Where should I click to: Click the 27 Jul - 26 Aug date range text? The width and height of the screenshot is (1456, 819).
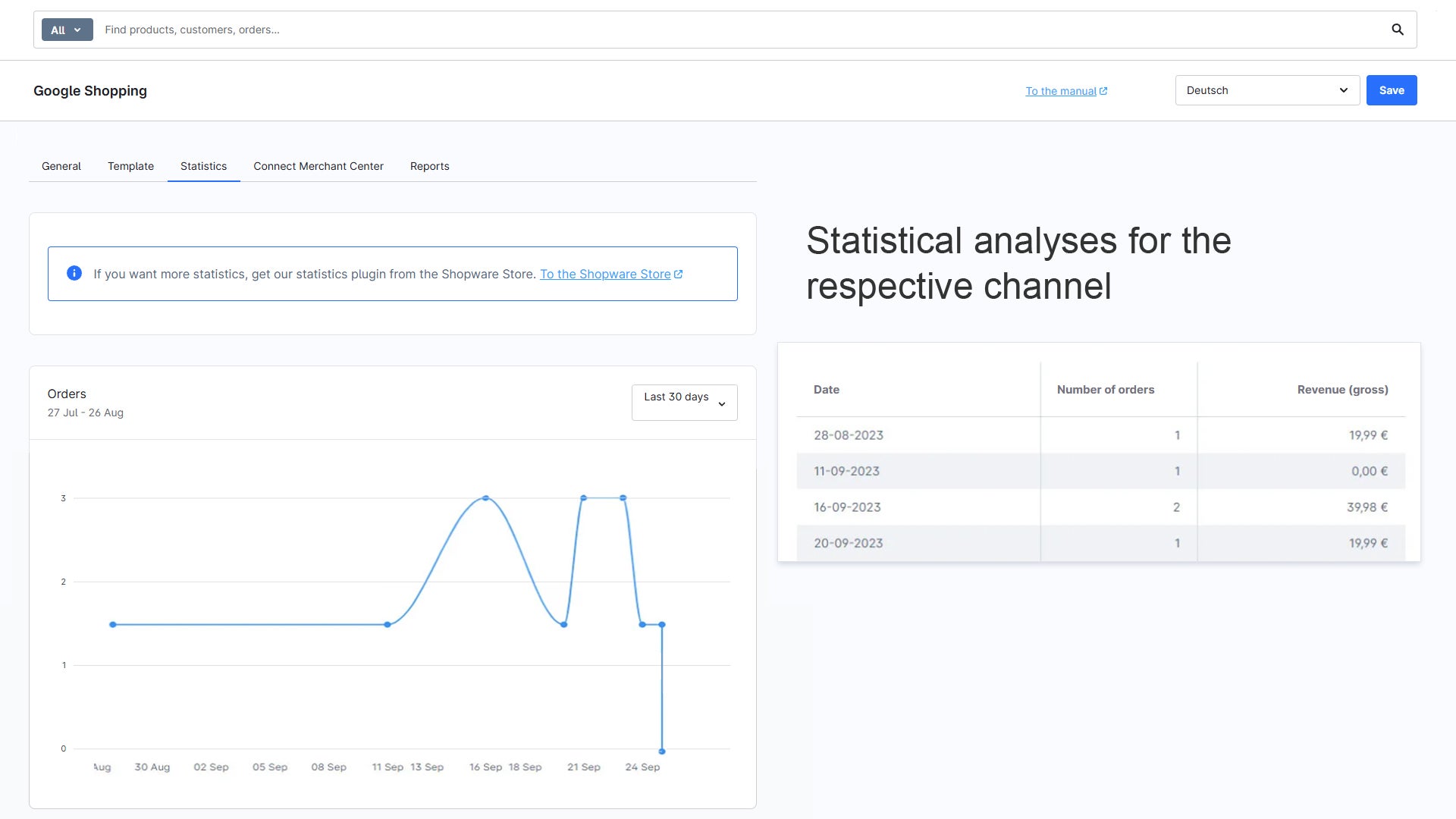pos(85,413)
